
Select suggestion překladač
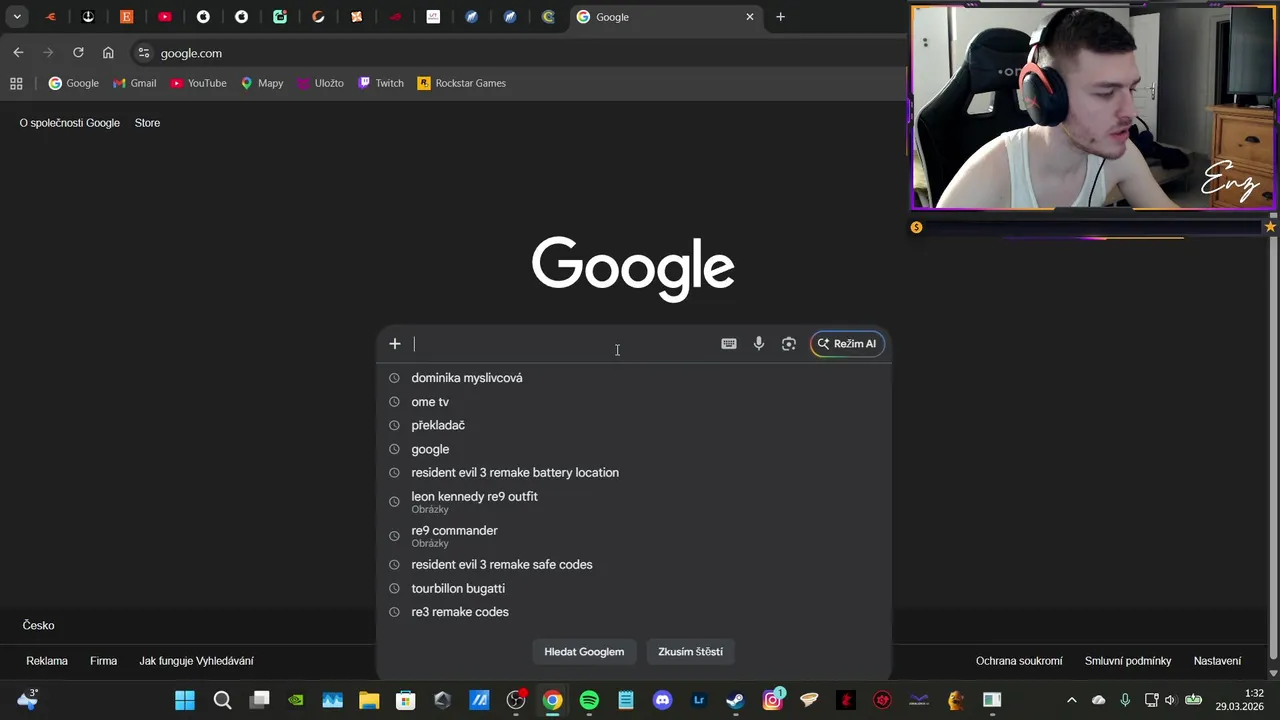[x=634, y=425]
